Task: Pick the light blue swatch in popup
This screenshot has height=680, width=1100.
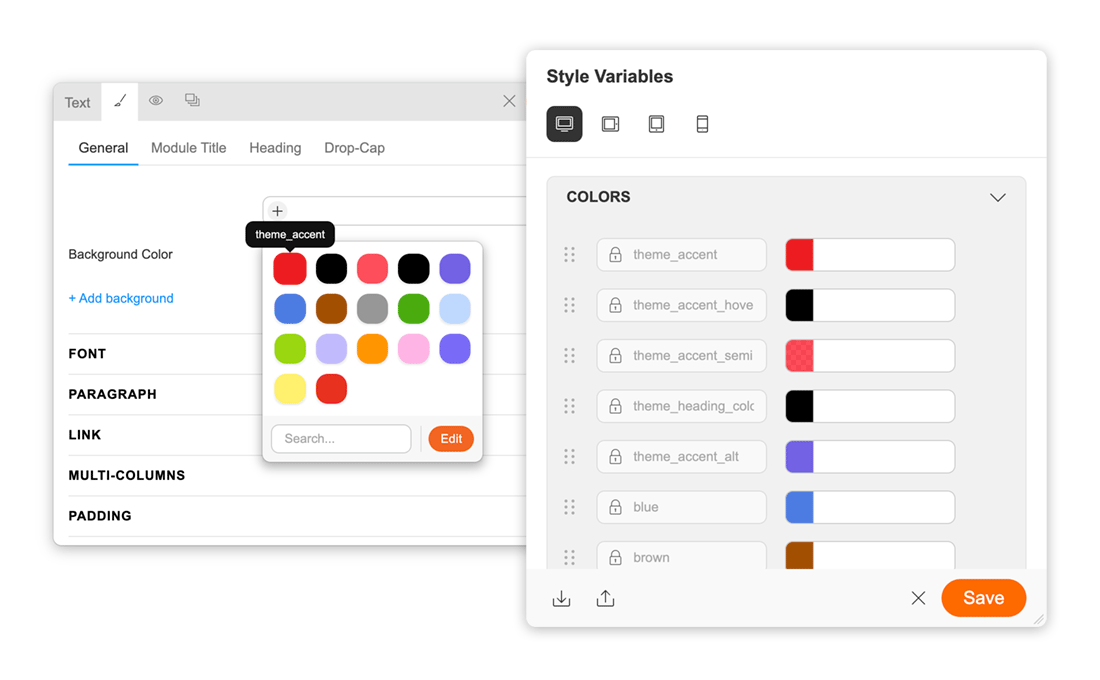Action: pos(455,309)
